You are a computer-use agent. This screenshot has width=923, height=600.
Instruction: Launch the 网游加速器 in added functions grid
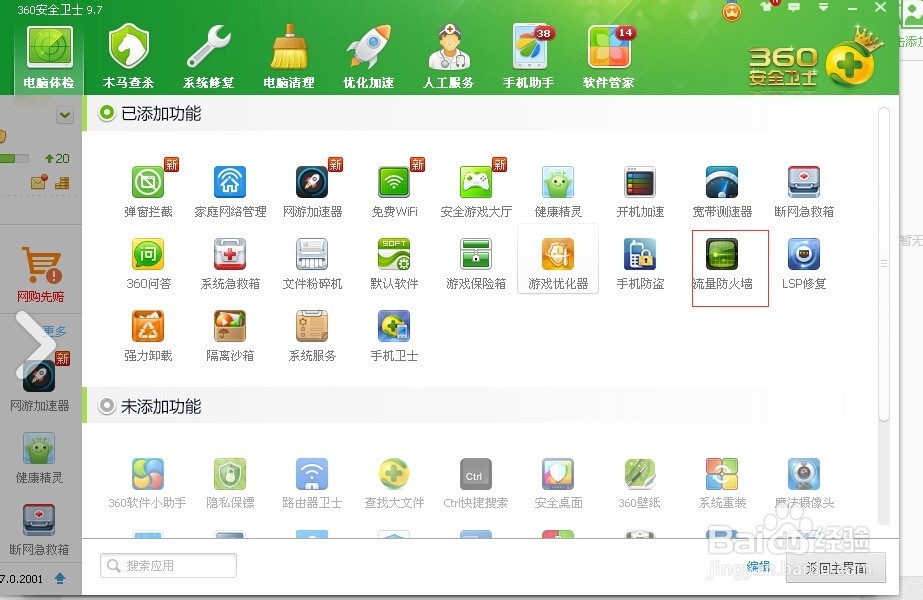click(x=312, y=190)
